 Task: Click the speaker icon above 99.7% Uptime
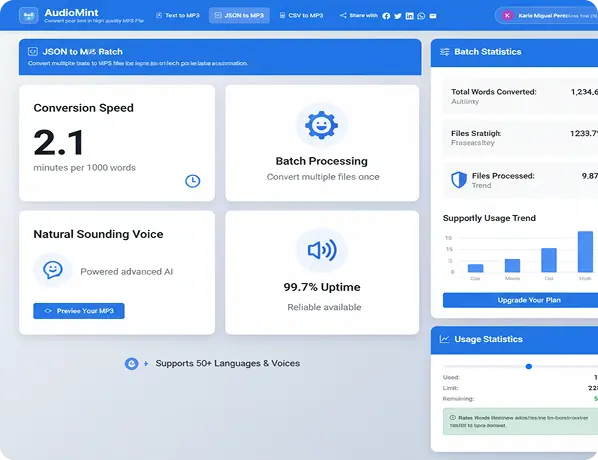click(x=322, y=250)
